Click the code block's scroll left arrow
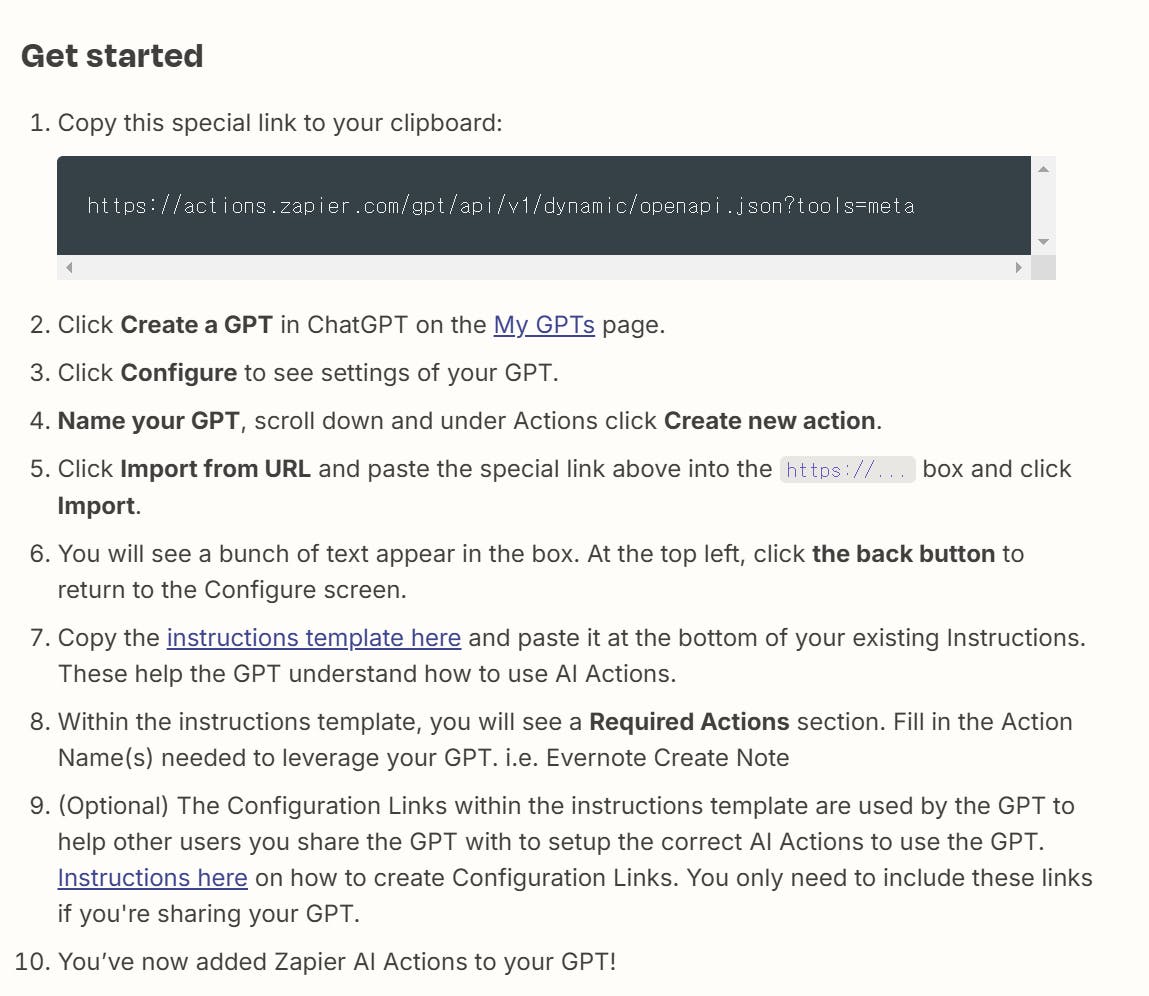1149x996 pixels. (x=69, y=267)
